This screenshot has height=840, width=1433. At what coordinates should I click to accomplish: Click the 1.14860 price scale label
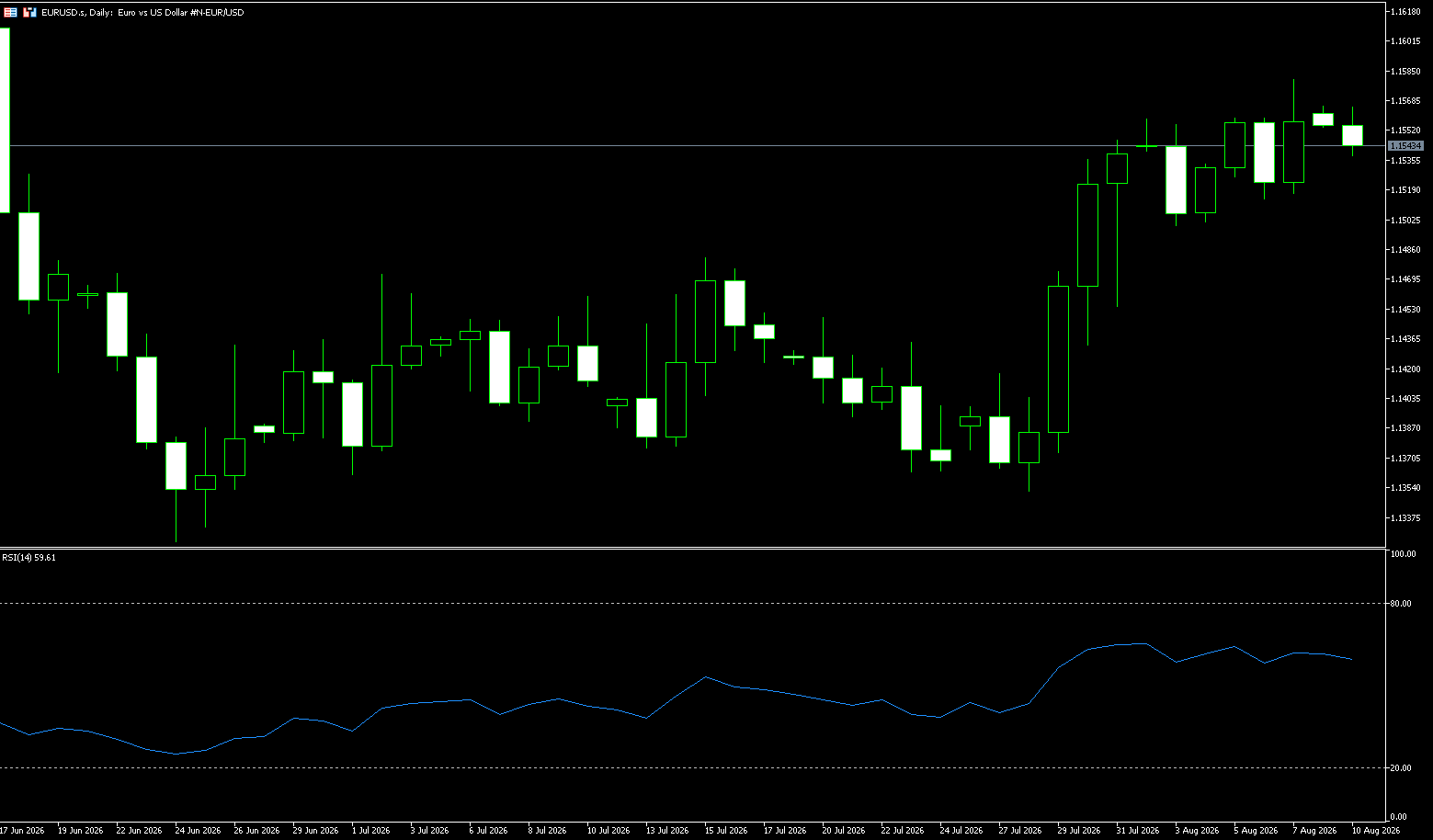point(1406,250)
